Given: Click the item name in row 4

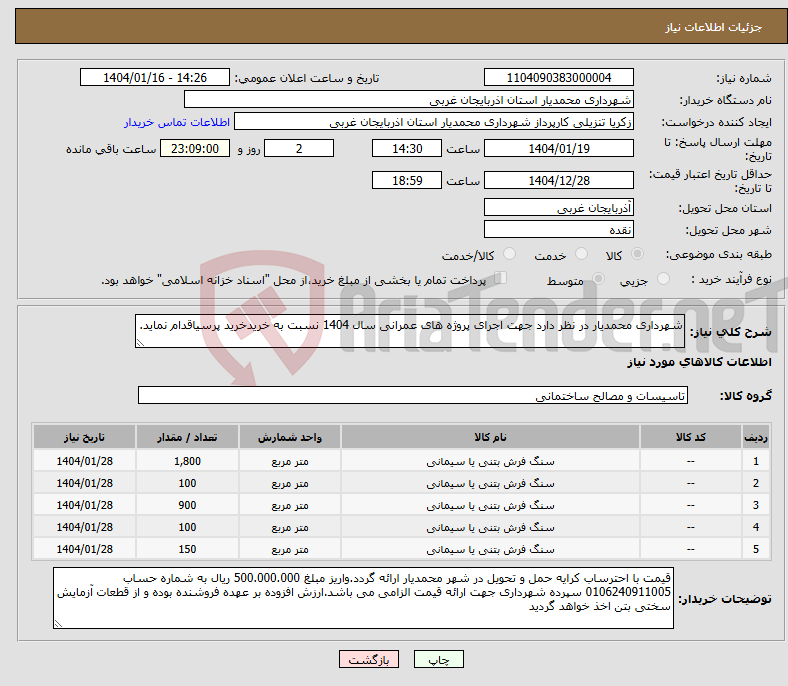Looking at the screenshot, I should 490,527.
